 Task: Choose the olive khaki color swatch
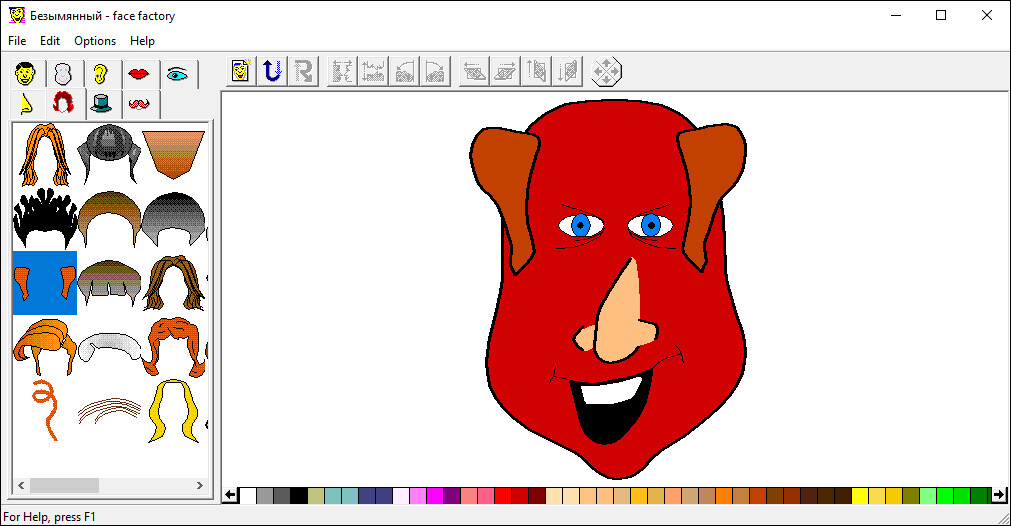pos(316,496)
